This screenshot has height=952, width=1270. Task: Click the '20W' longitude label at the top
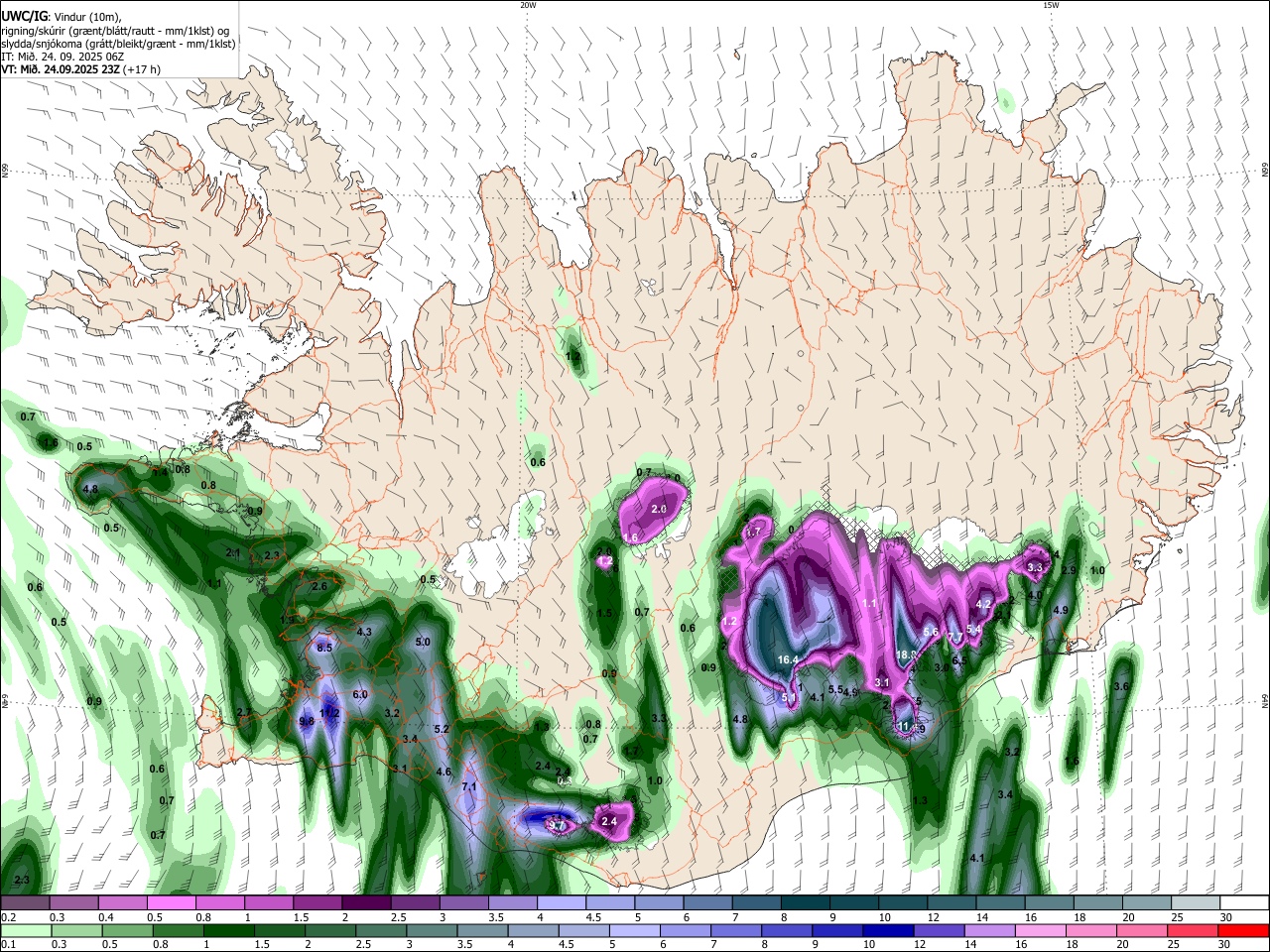(528, 5)
